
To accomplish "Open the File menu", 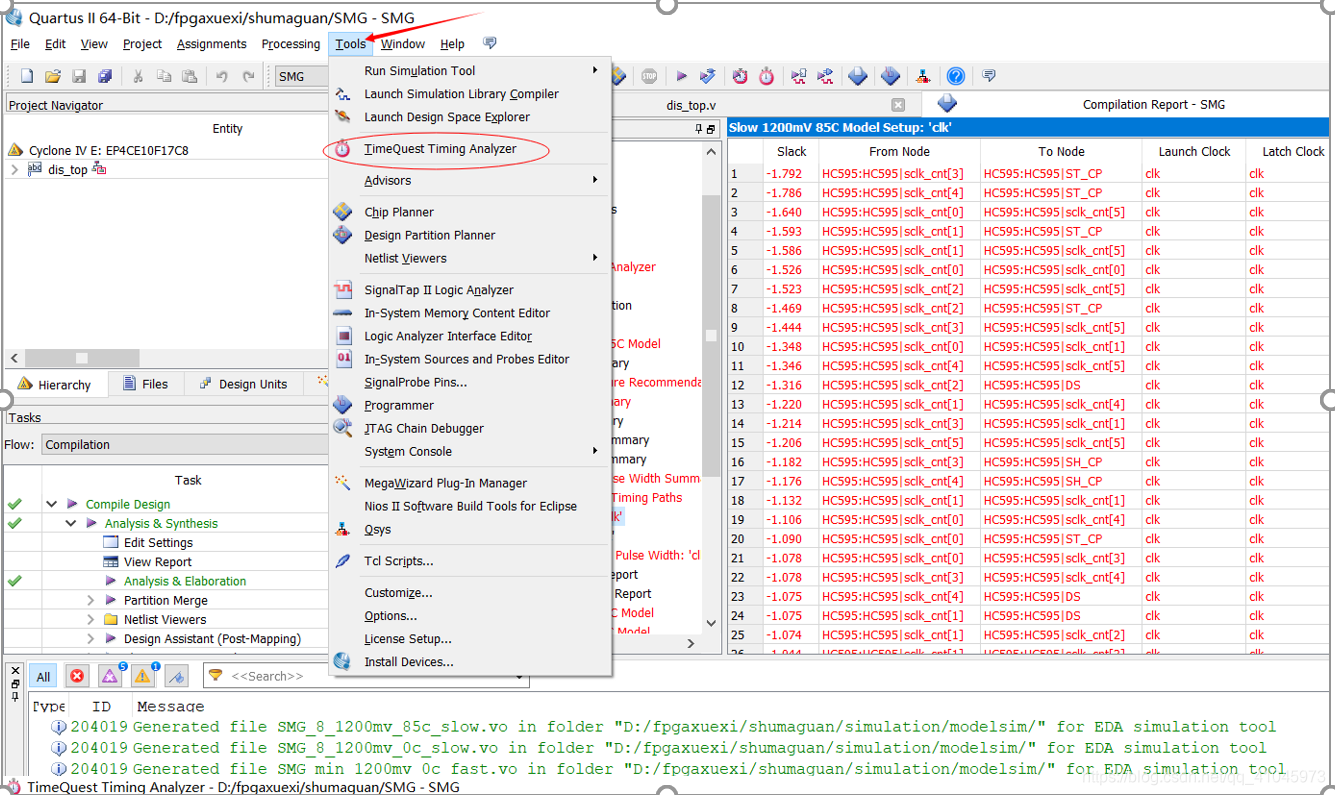I will [20, 44].
